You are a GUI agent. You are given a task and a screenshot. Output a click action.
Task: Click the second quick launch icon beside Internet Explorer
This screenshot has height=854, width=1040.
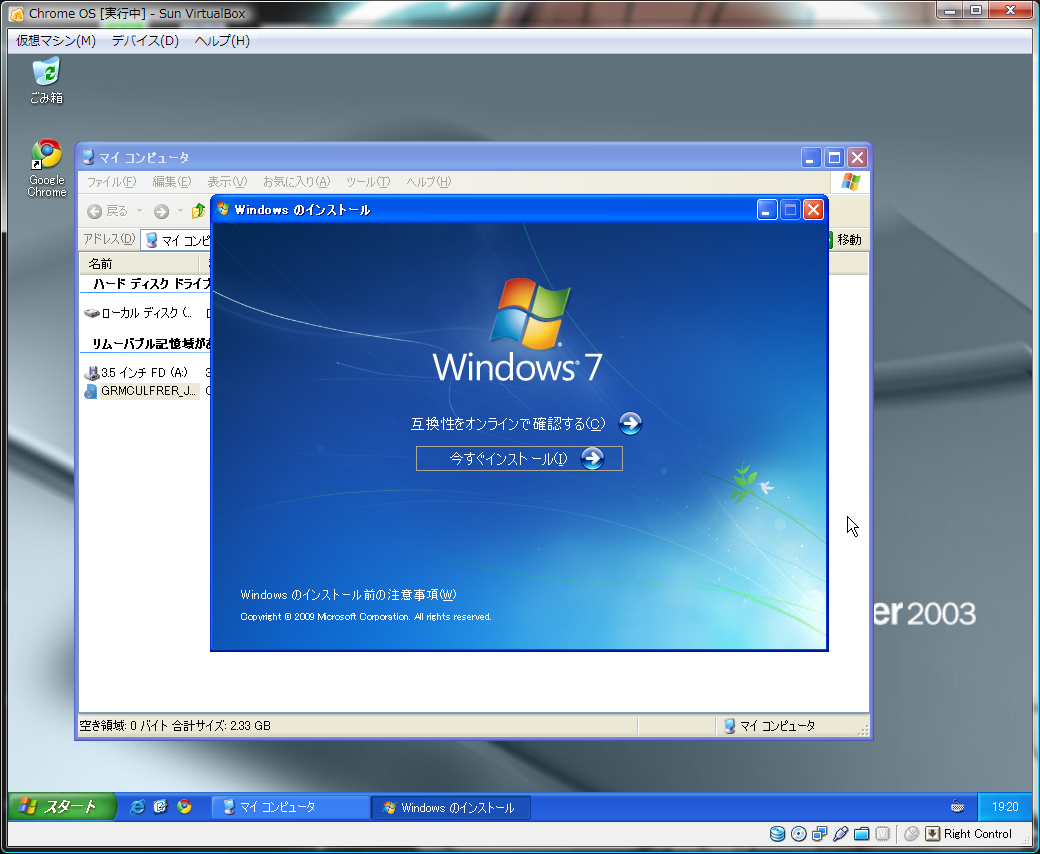point(161,807)
